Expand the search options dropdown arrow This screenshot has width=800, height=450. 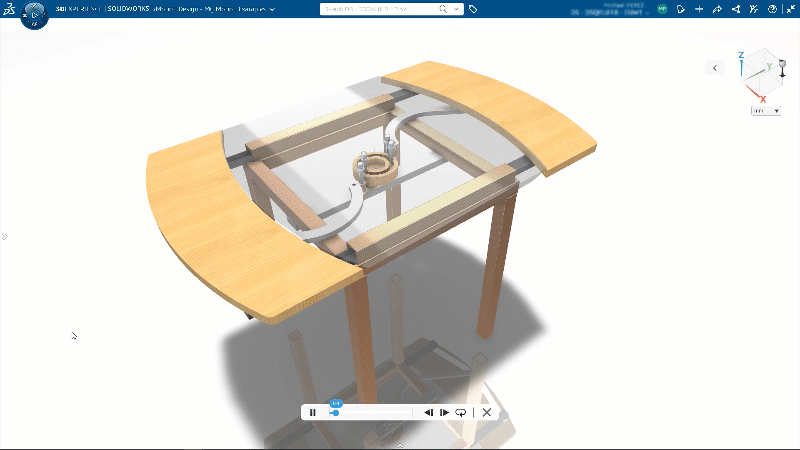(456, 9)
